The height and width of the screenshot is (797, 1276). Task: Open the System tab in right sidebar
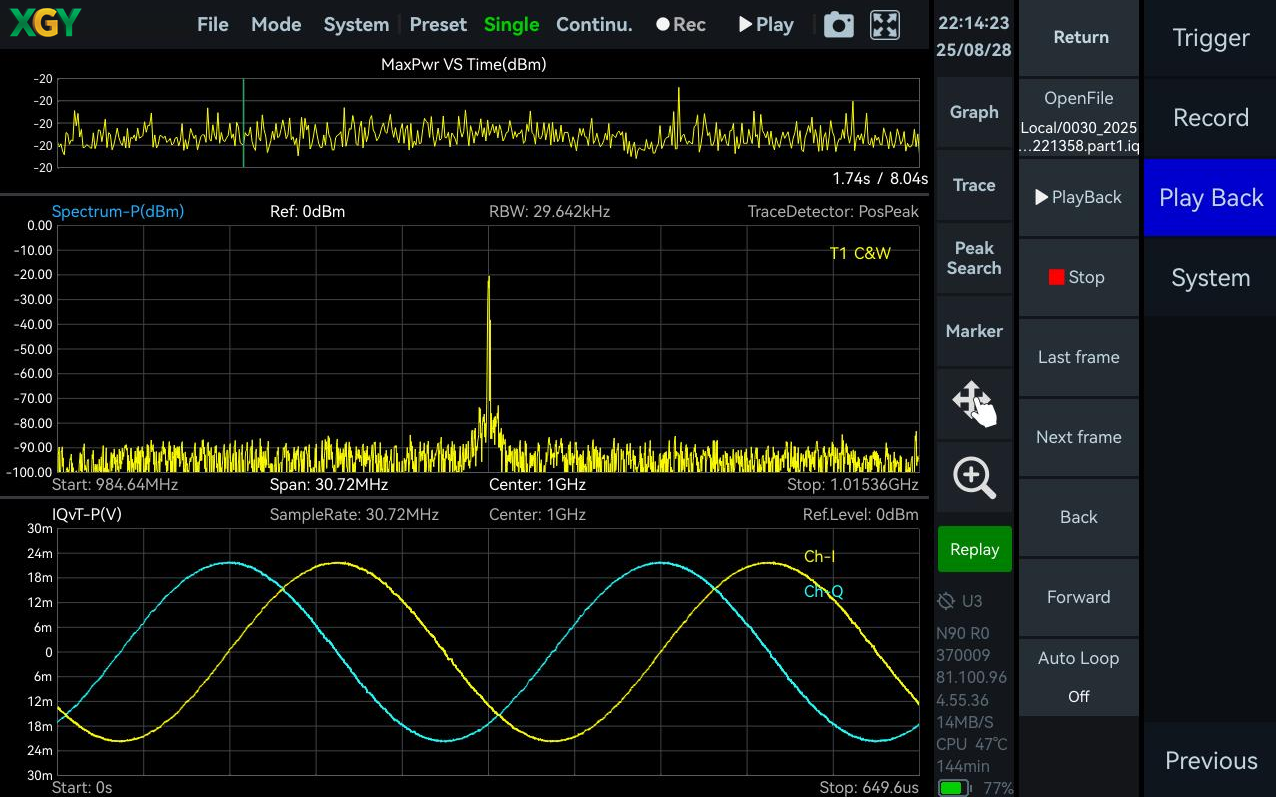pos(1210,278)
